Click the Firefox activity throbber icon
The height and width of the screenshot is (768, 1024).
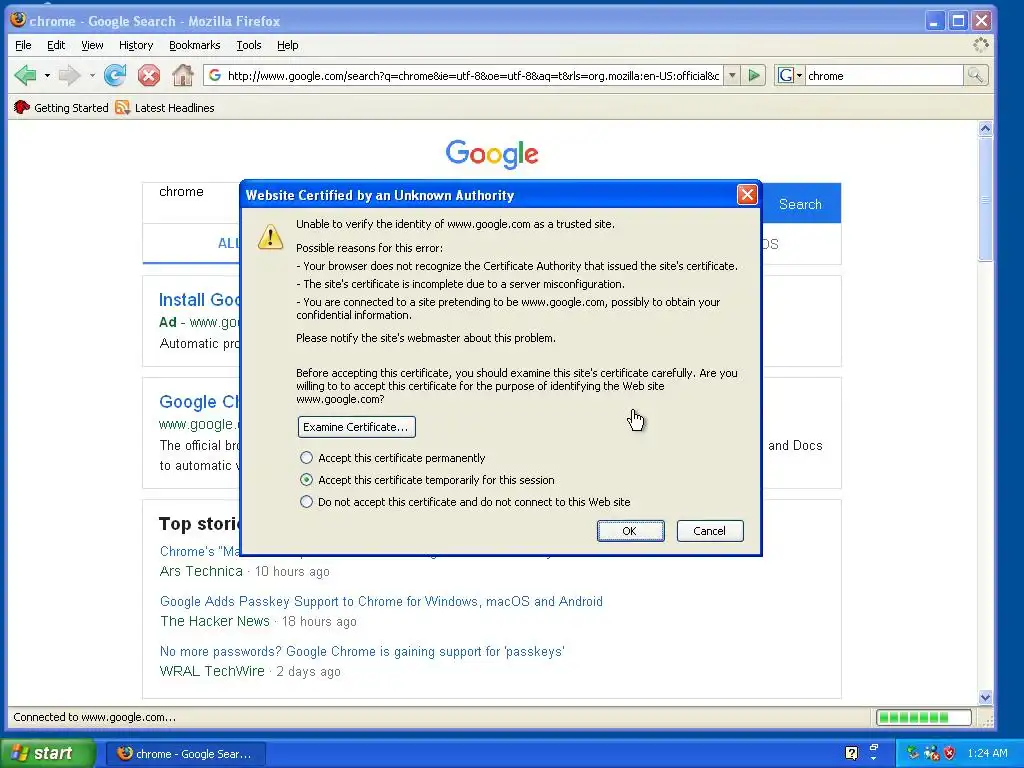point(980,45)
